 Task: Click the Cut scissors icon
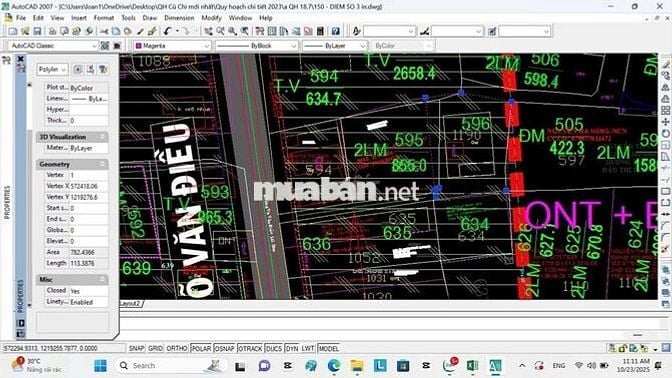pos(104,31)
